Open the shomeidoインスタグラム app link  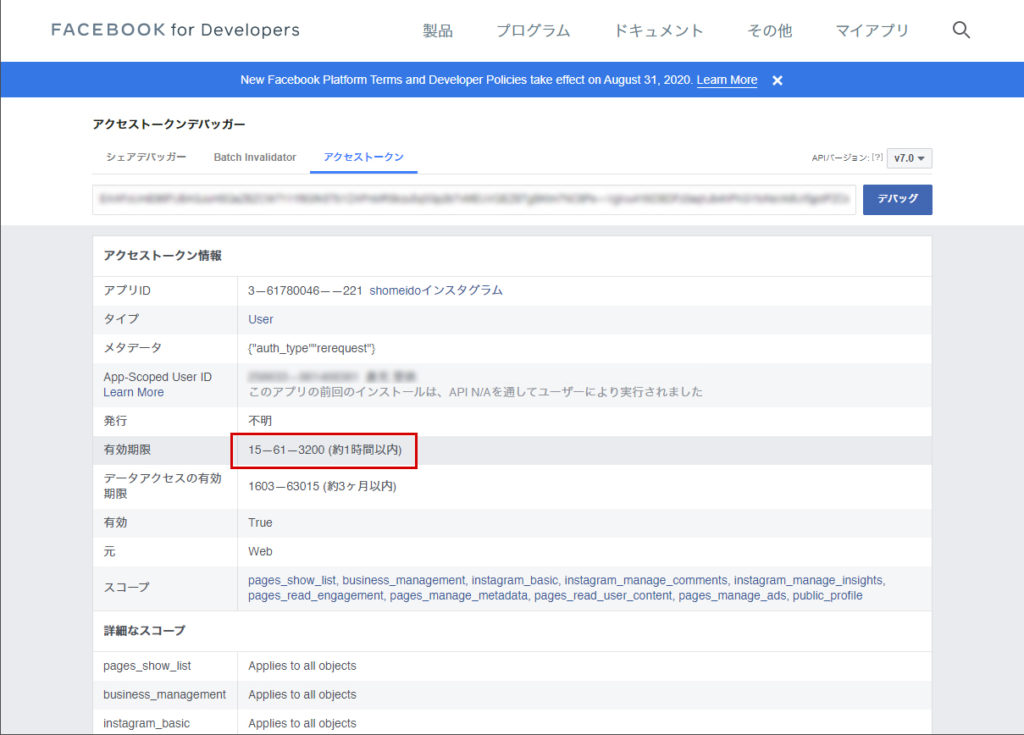pos(436,290)
